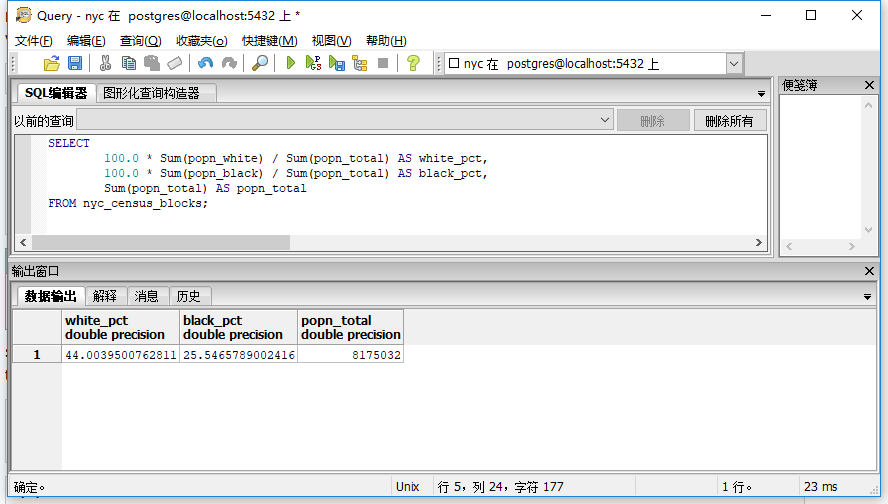Select the 消息 messages tab
This screenshot has height=504, width=888.
(147, 296)
